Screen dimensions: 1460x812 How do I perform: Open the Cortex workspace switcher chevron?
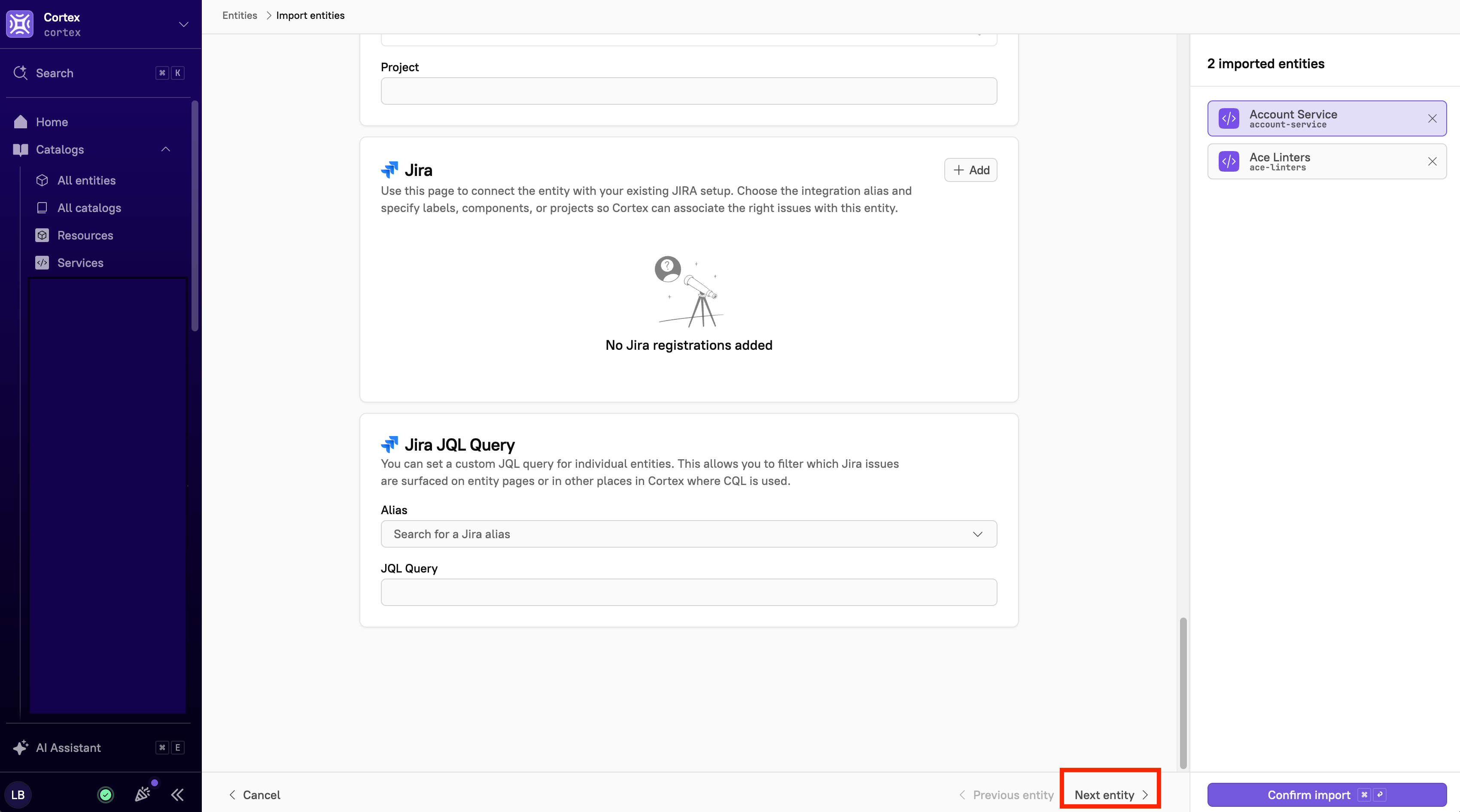click(x=184, y=24)
